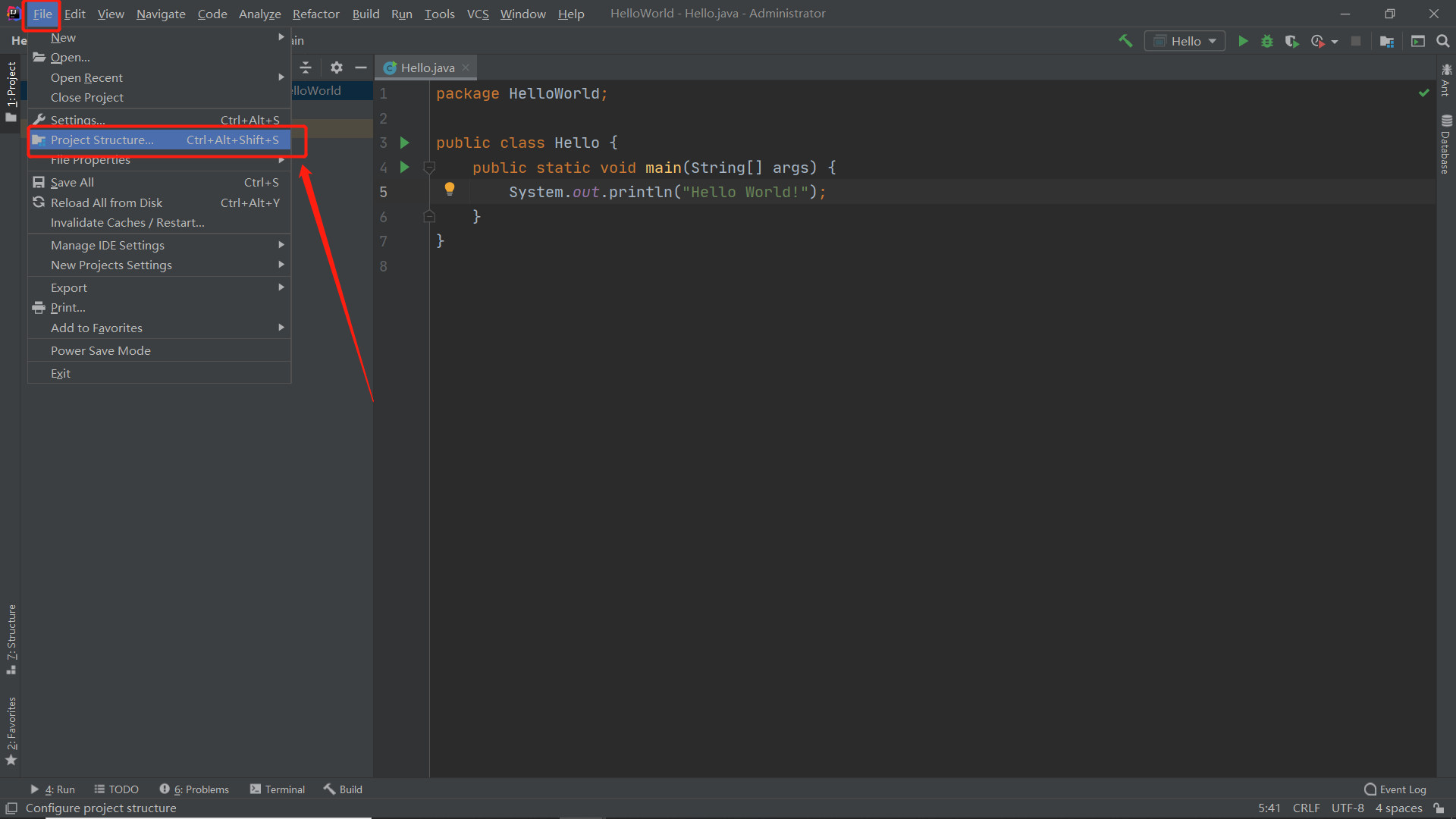Screen dimensions: 1456x819
Task: Click the intention lightbulb on line 5
Action: (450, 188)
